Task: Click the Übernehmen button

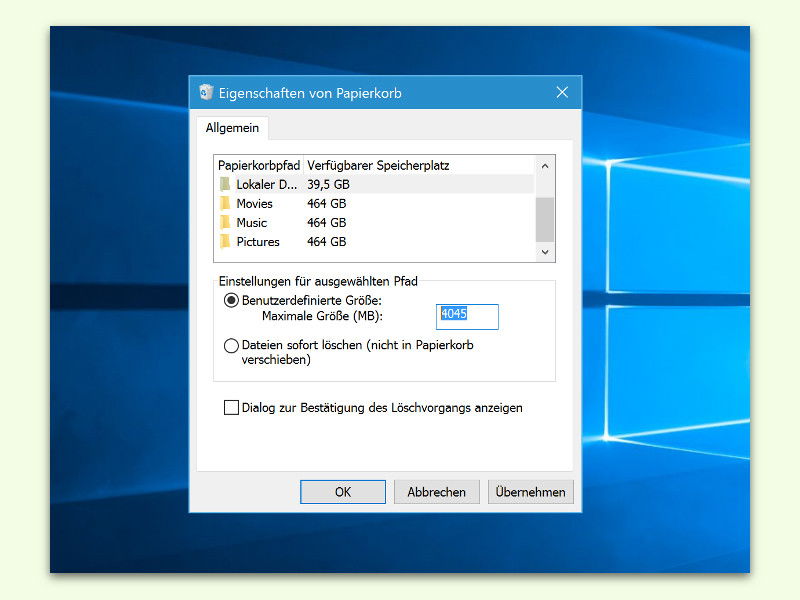Action: click(531, 492)
